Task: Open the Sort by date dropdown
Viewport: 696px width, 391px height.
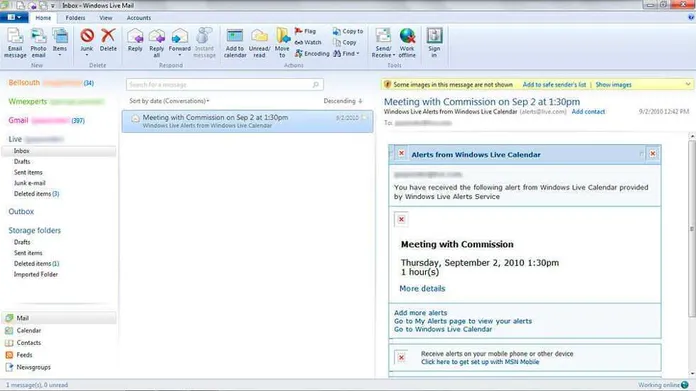Action: click(169, 101)
